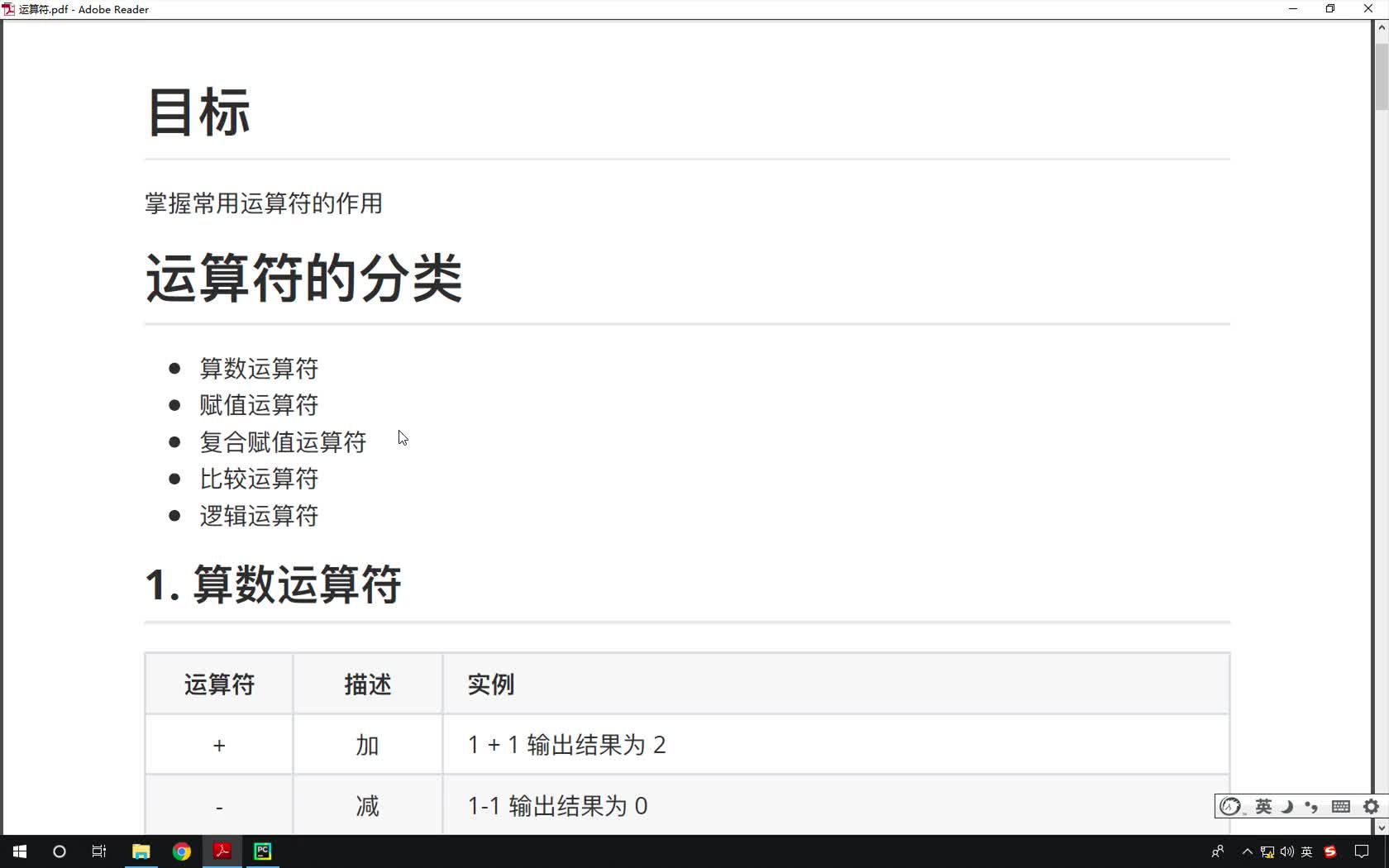Image resolution: width=1389 pixels, height=868 pixels.
Task: Open the People icon in system tray
Action: pyautogui.click(x=1217, y=851)
